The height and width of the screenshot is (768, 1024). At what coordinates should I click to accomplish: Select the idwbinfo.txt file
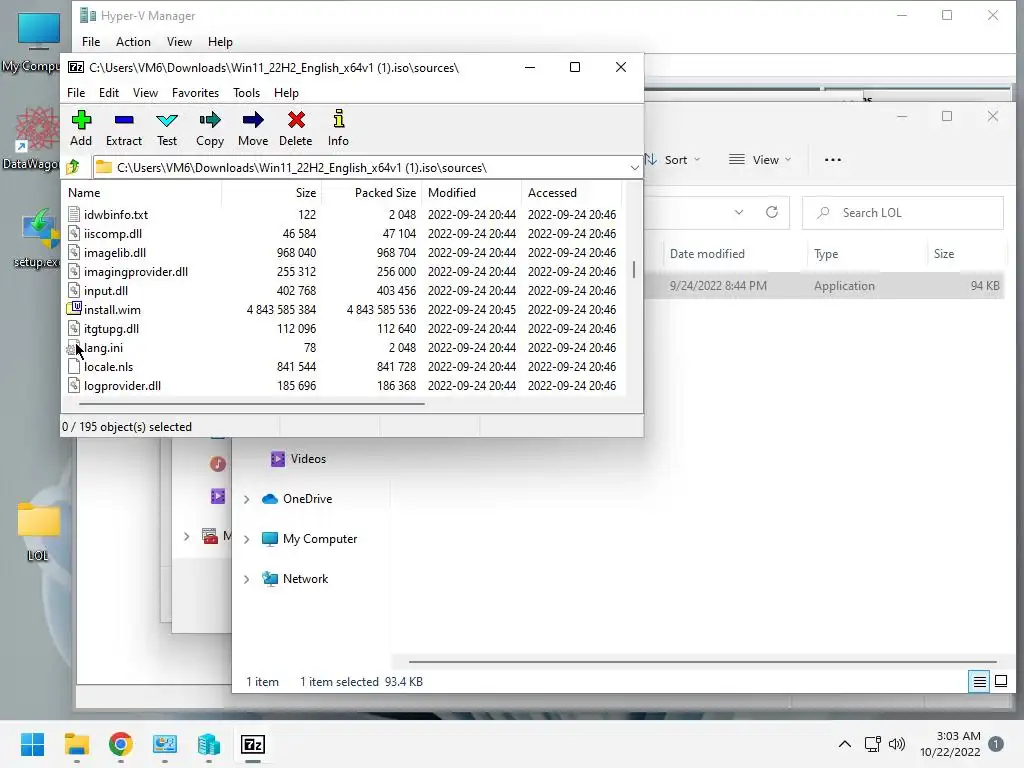pyautogui.click(x=116, y=214)
